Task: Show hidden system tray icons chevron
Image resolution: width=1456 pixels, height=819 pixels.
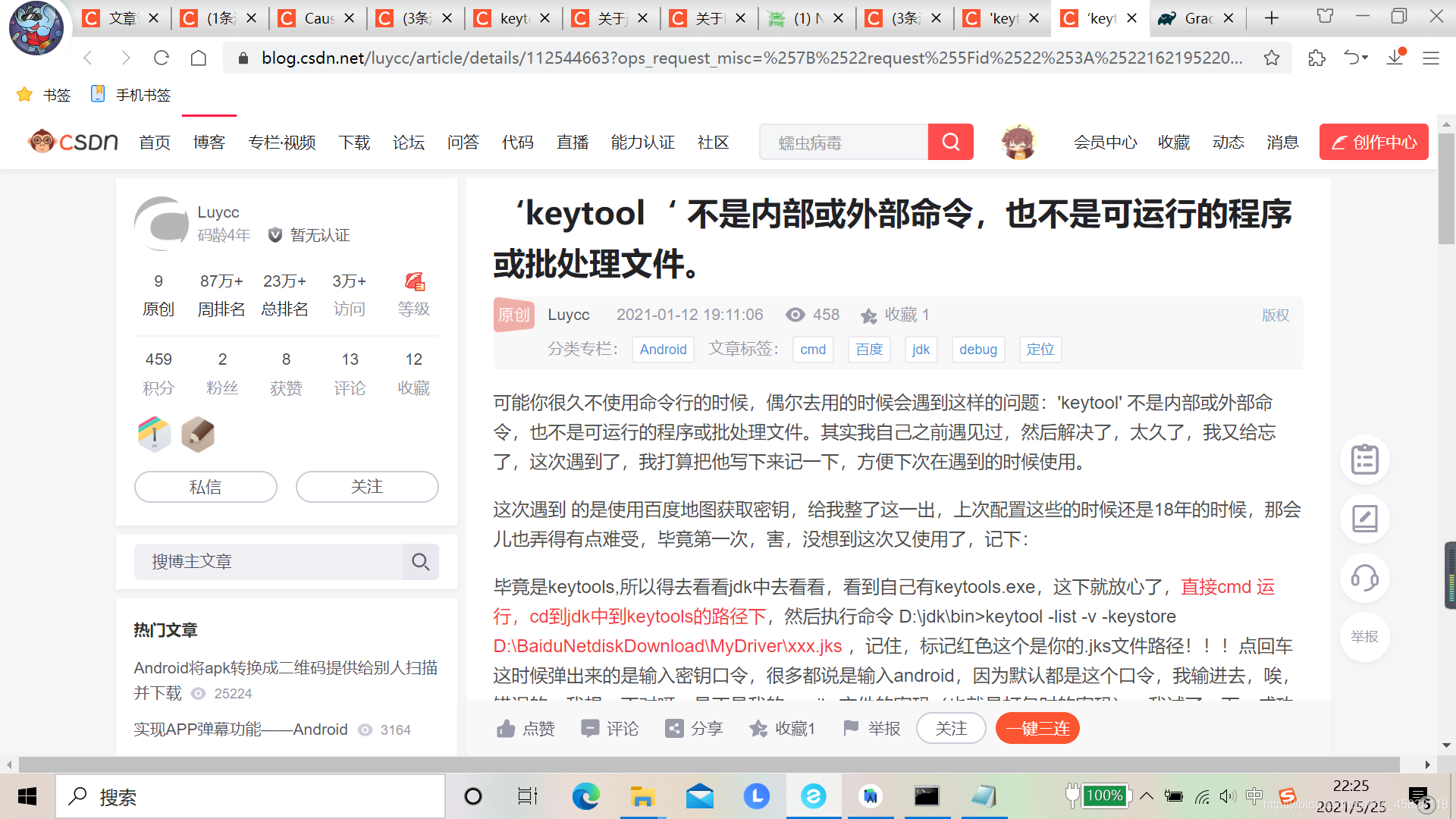Action: 1147,796
